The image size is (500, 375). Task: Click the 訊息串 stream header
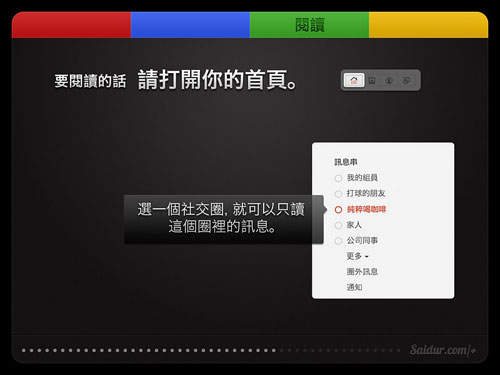point(346,162)
